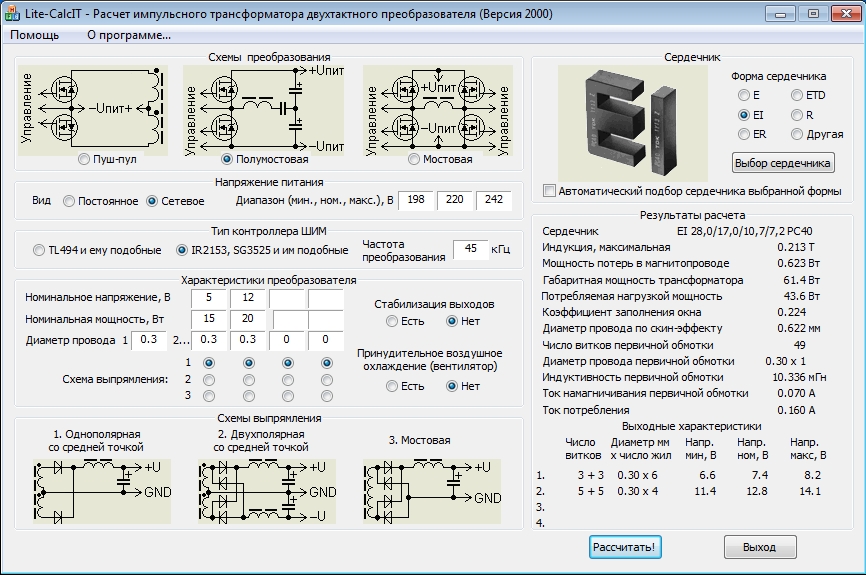This screenshot has width=866, height=575.
Task: Minimize the Lite-CalcIT window
Action: click(x=780, y=14)
